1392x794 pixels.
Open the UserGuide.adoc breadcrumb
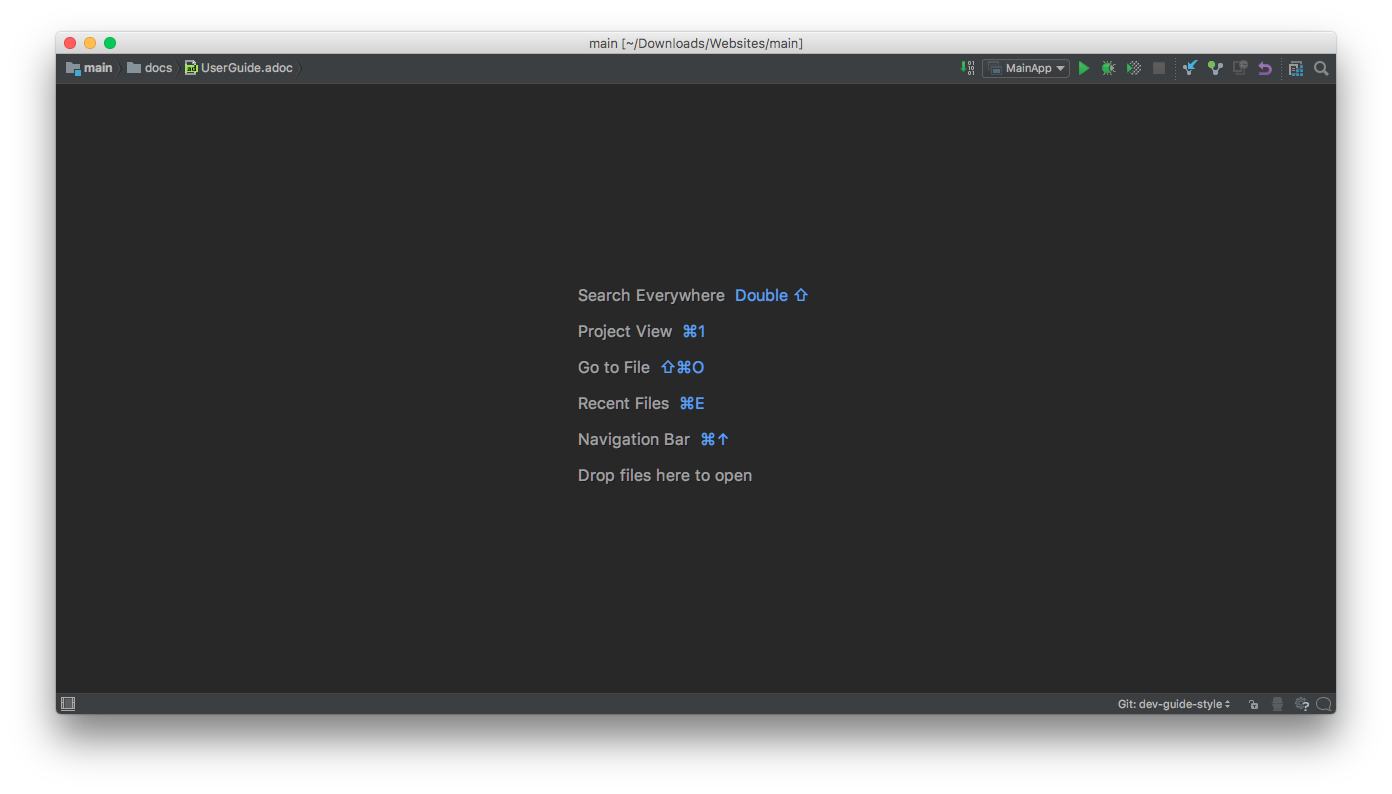[239, 68]
